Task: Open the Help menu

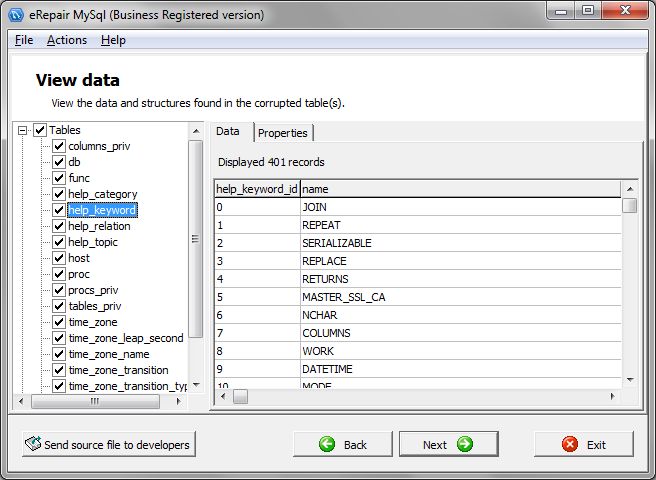Action: pos(113,40)
